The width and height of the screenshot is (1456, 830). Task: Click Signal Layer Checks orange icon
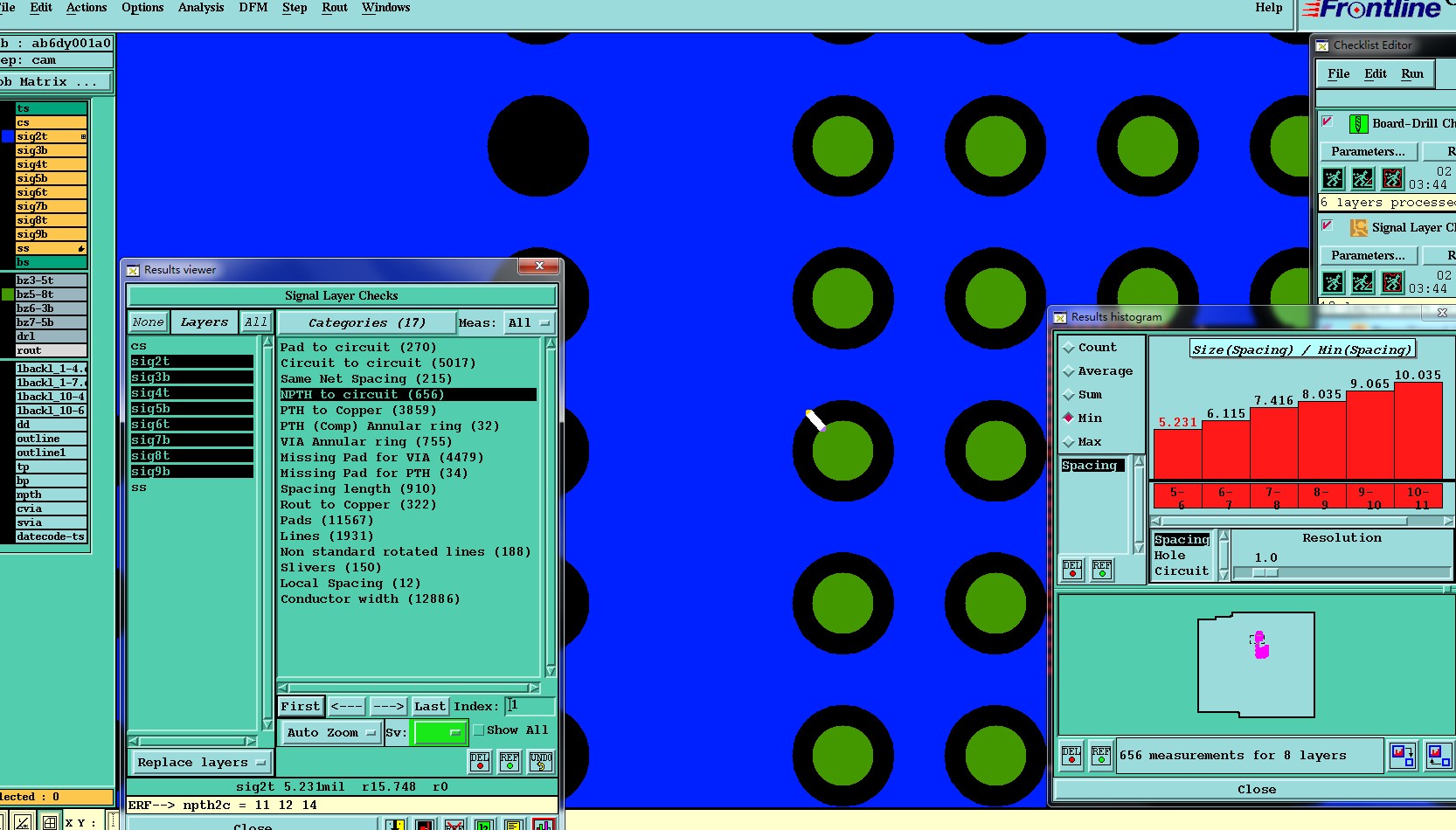coord(1359,228)
